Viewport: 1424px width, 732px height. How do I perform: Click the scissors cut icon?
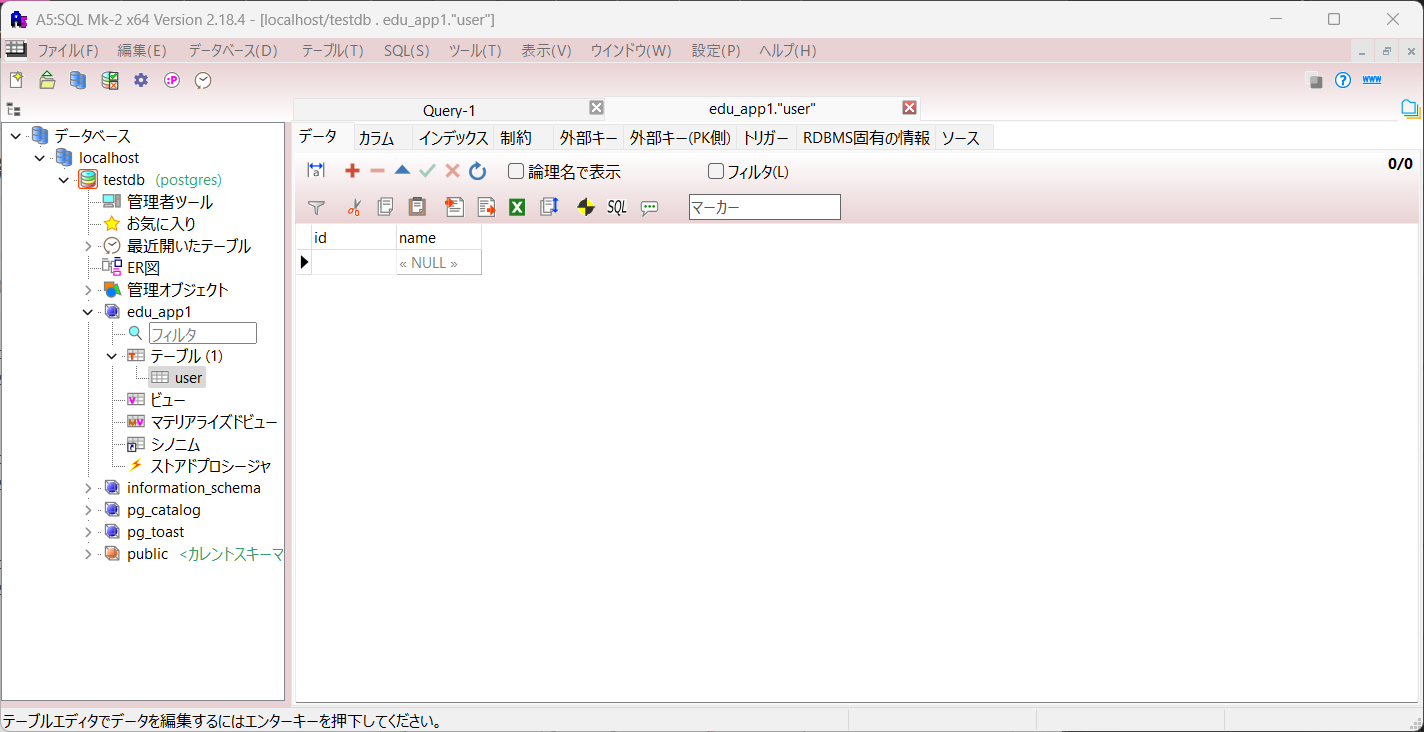[x=354, y=207]
